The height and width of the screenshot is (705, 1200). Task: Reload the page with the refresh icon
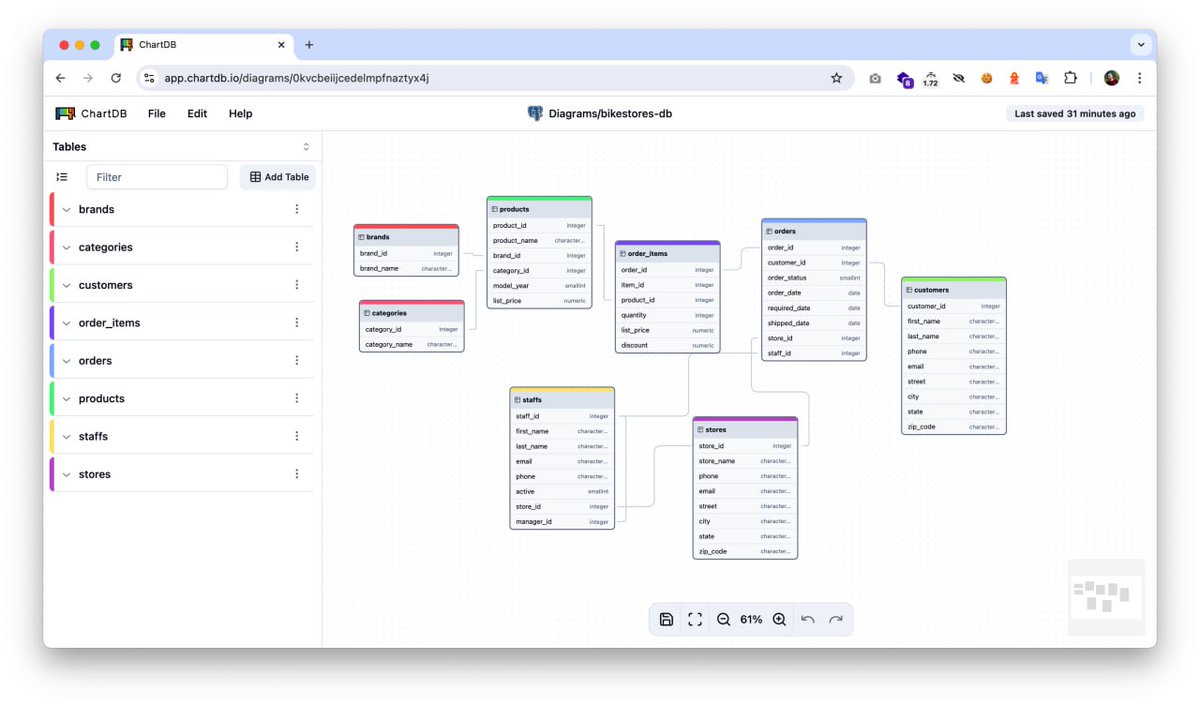(116, 78)
